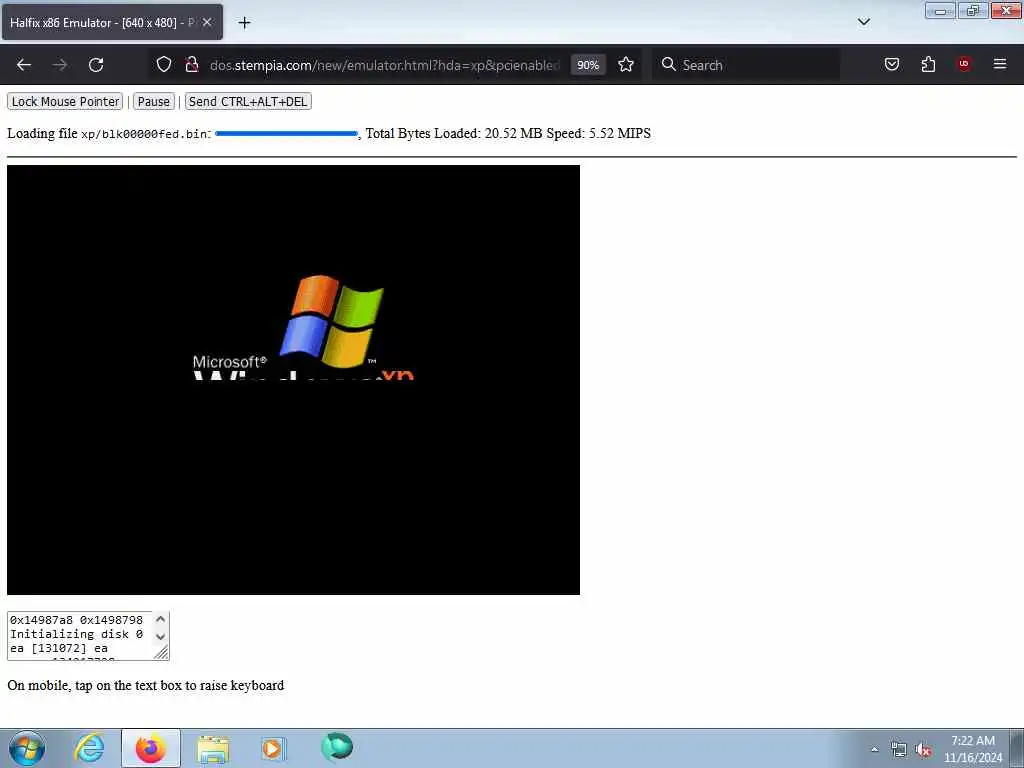Show hidden tray icons arrow

tap(874, 750)
